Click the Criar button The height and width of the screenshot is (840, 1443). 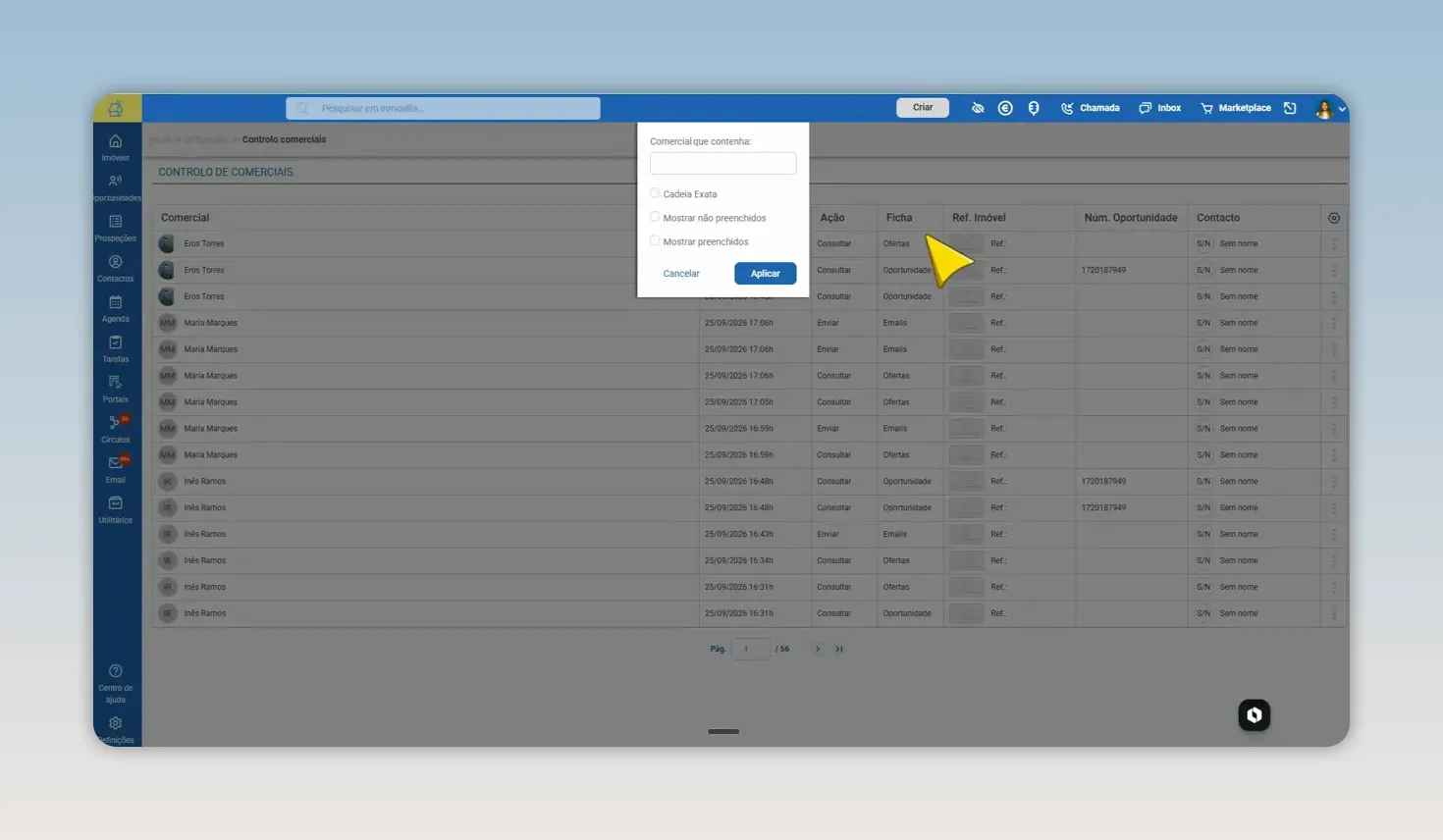[x=923, y=108]
